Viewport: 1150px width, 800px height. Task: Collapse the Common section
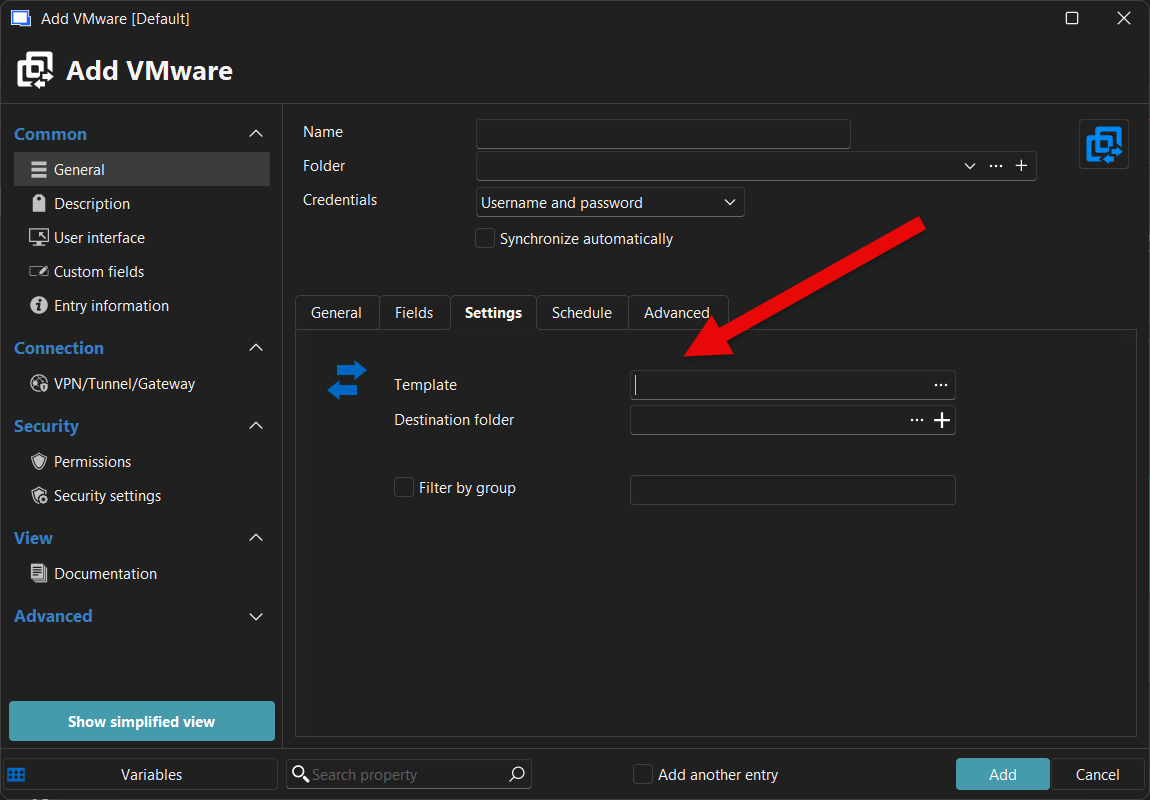point(256,133)
